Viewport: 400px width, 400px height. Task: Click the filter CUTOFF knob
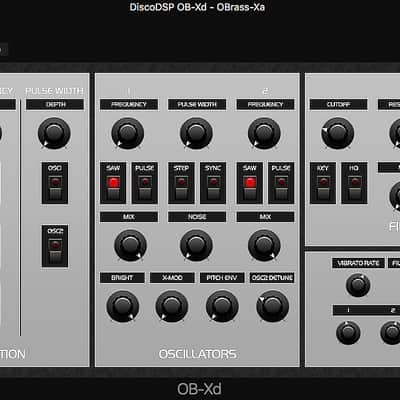[x=337, y=133]
